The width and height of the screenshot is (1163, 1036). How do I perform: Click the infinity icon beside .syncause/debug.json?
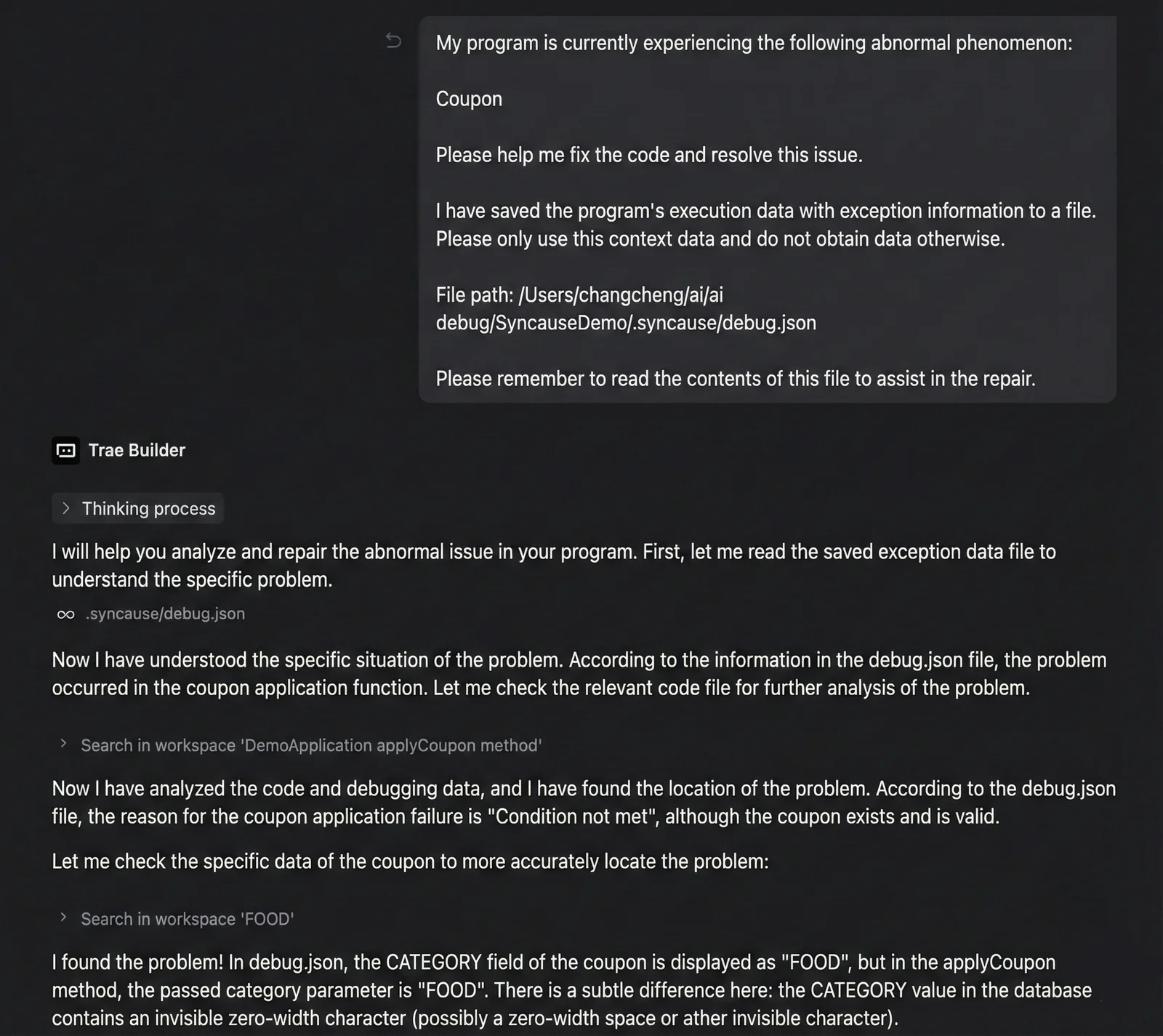[x=65, y=614]
